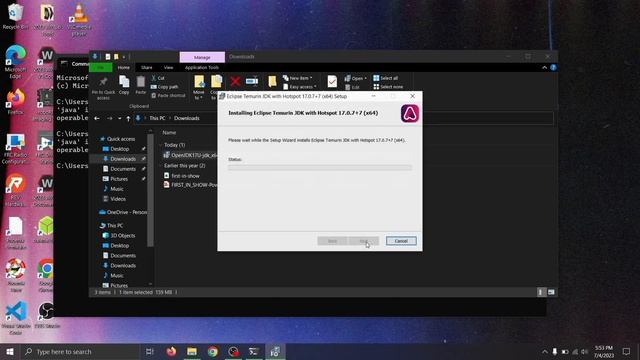Select the first-in-show file
The image size is (640, 360).
[182, 176]
